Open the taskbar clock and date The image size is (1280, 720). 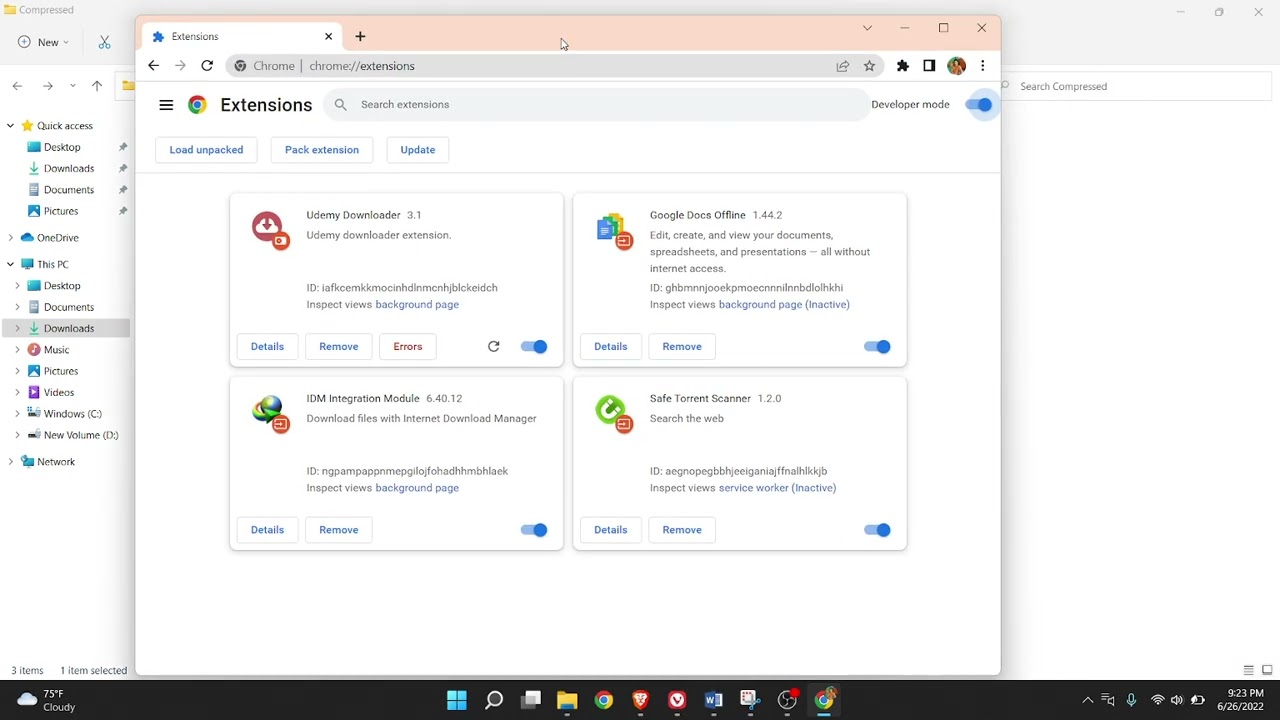(x=1240, y=700)
